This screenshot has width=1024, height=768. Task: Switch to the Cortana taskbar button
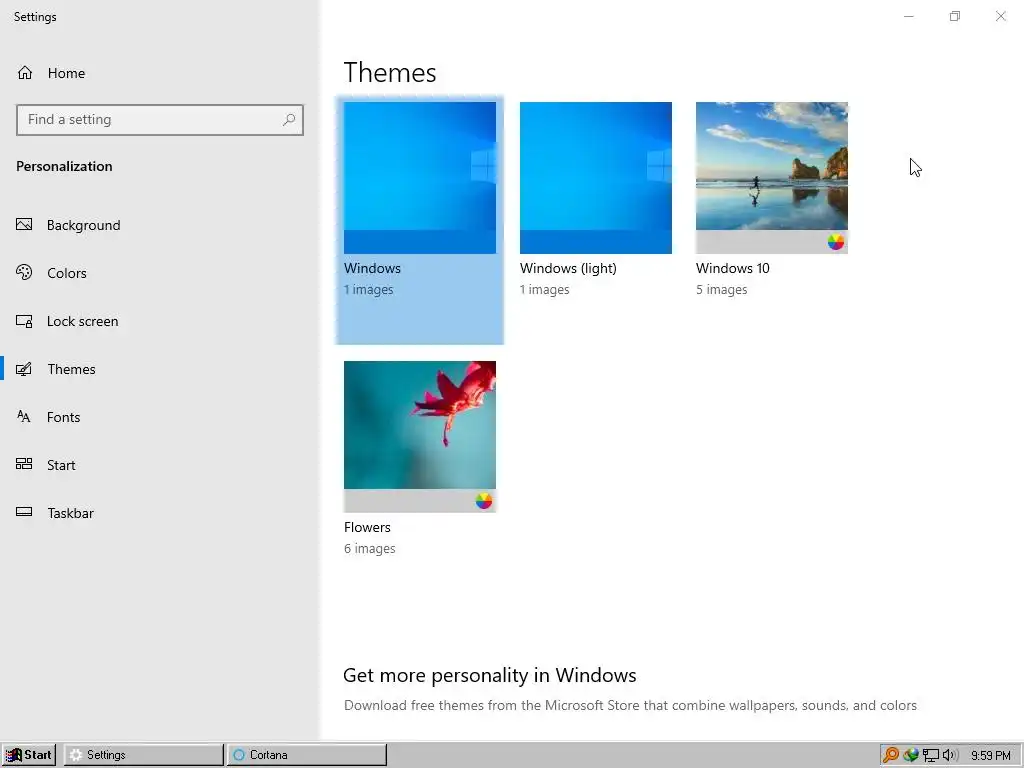click(x=307, y=755)
